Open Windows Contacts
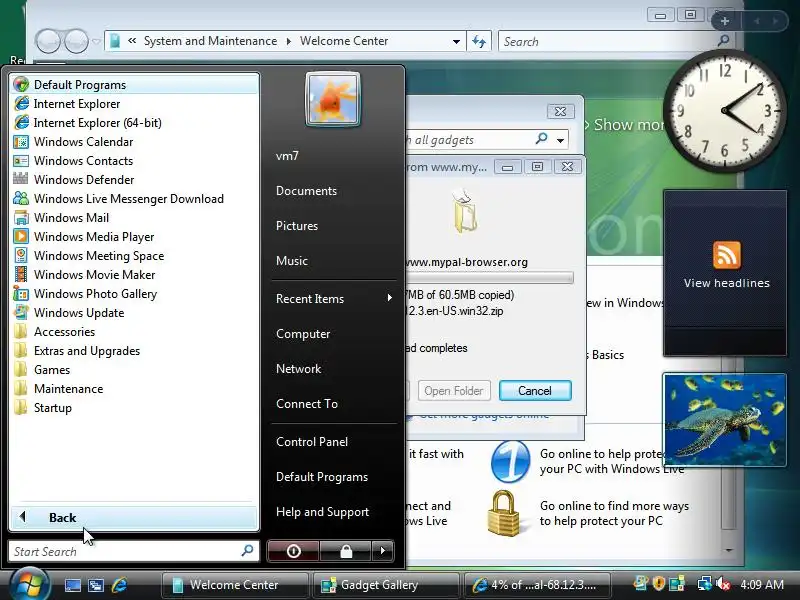800x600 pixels. click(135, 161)
